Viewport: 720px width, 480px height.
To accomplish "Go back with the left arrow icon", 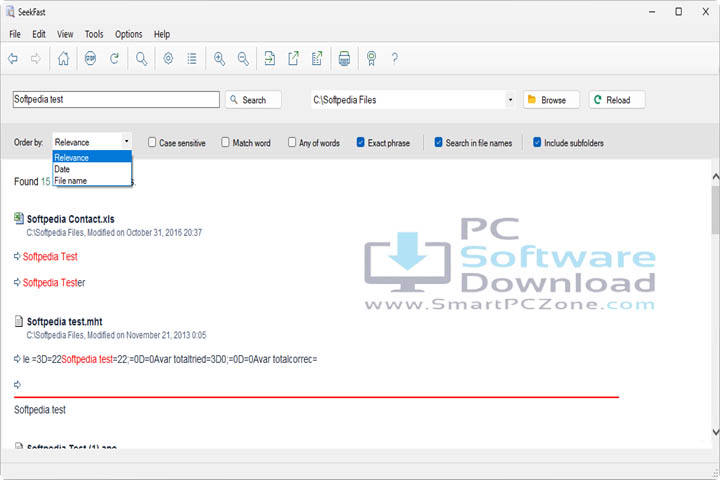I will pos(13,58).
